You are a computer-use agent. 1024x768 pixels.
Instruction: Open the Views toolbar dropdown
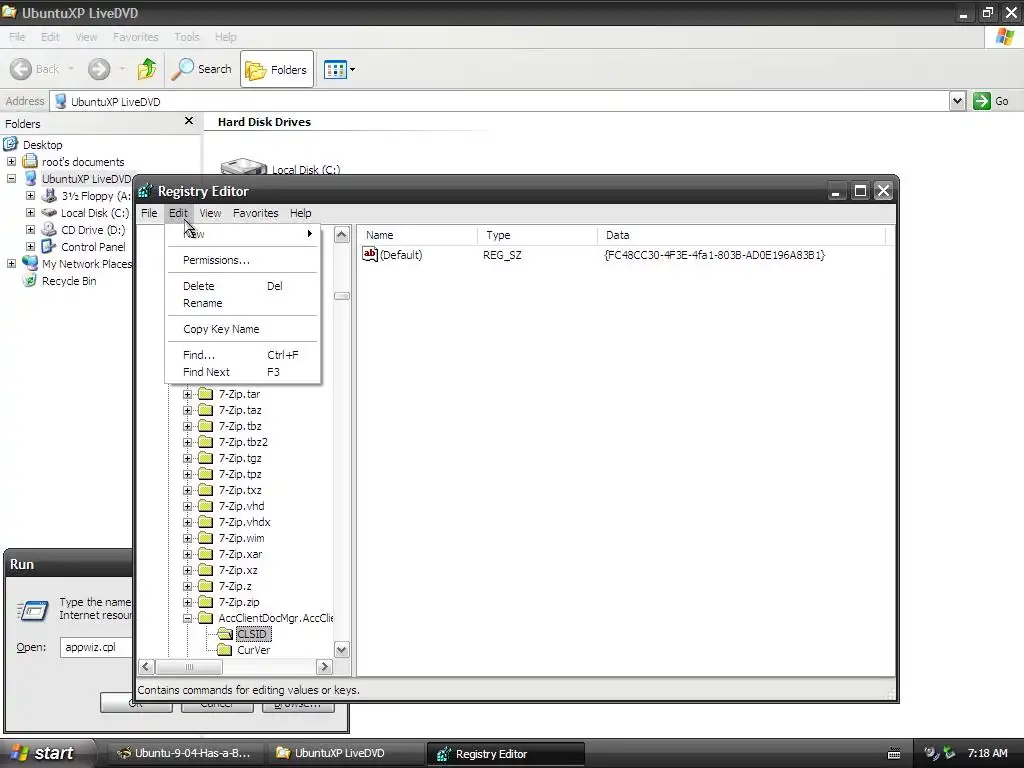click(x=340, y=69)
